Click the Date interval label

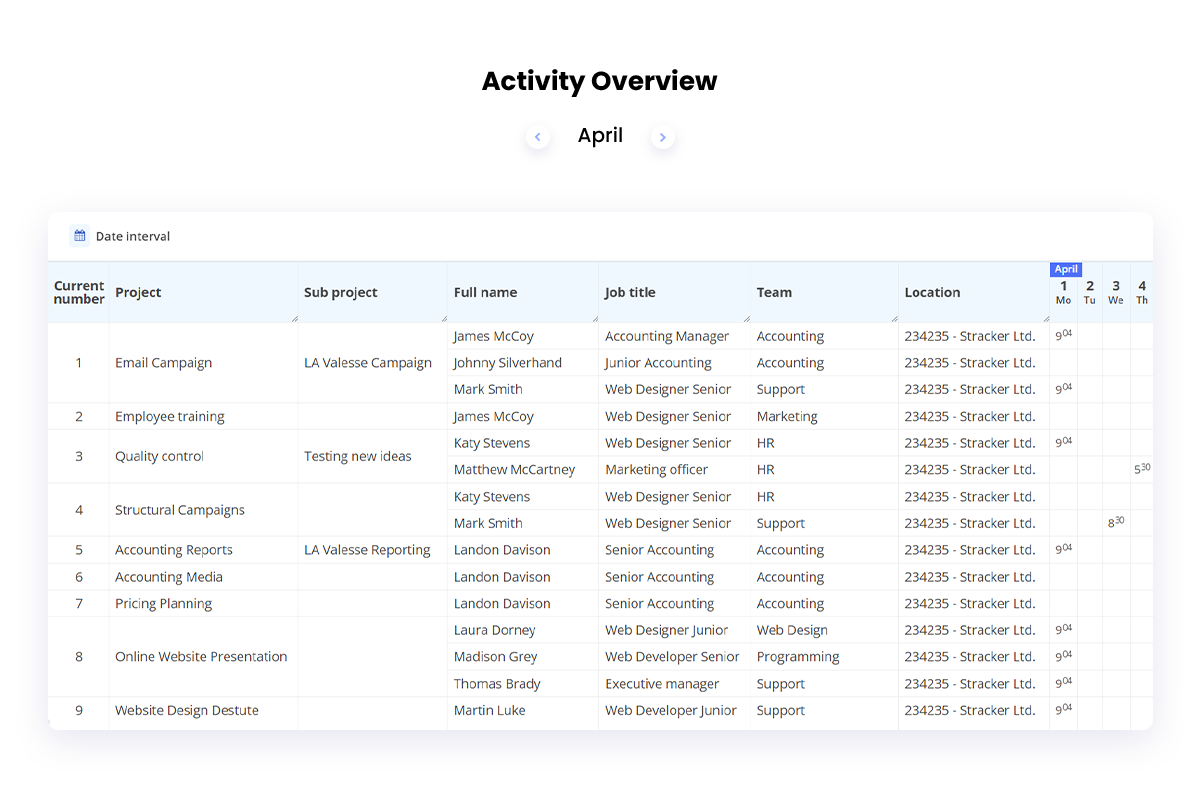point(133,236)
